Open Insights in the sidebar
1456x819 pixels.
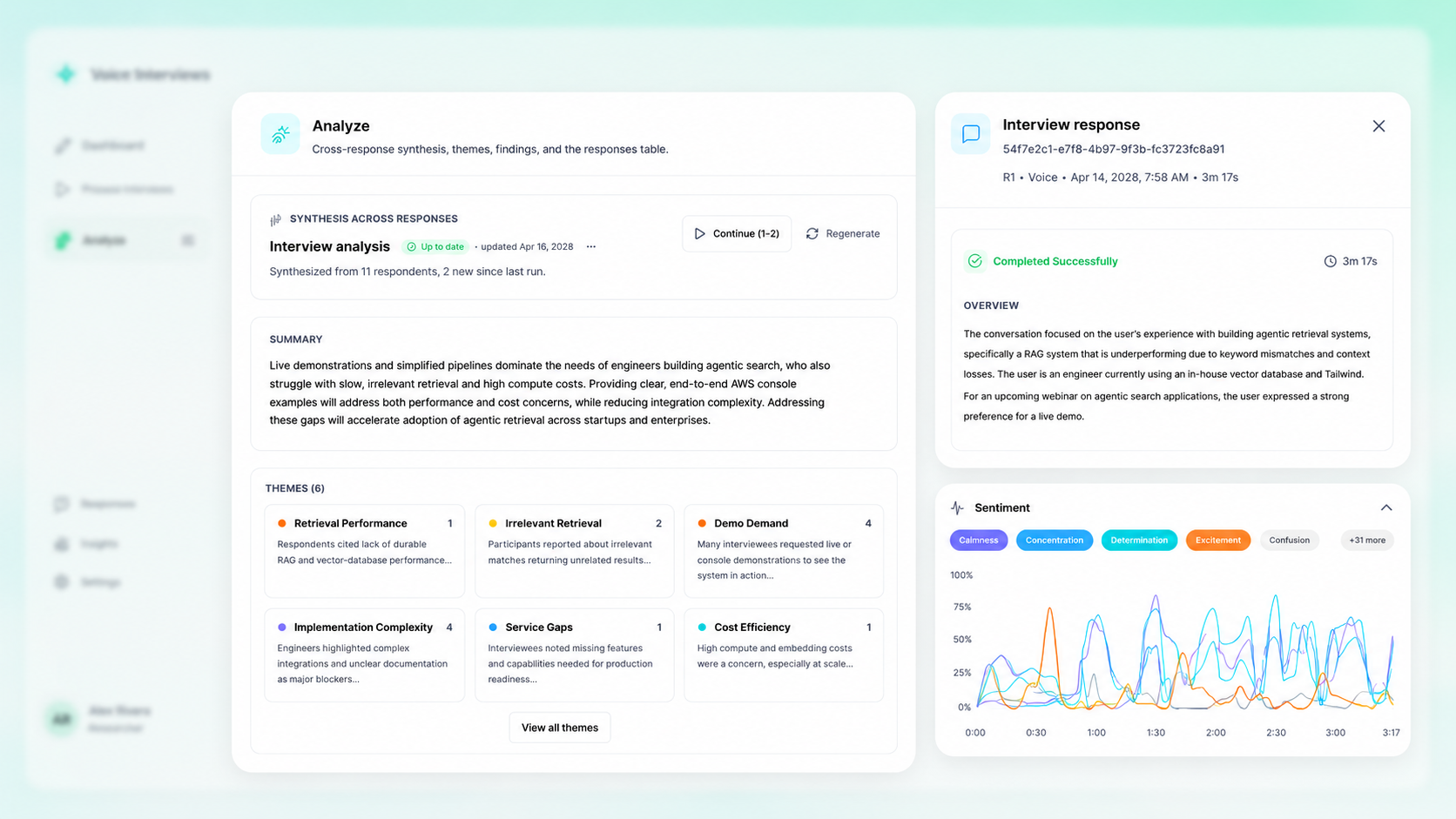pyautogui.click(x=87, y=544)
